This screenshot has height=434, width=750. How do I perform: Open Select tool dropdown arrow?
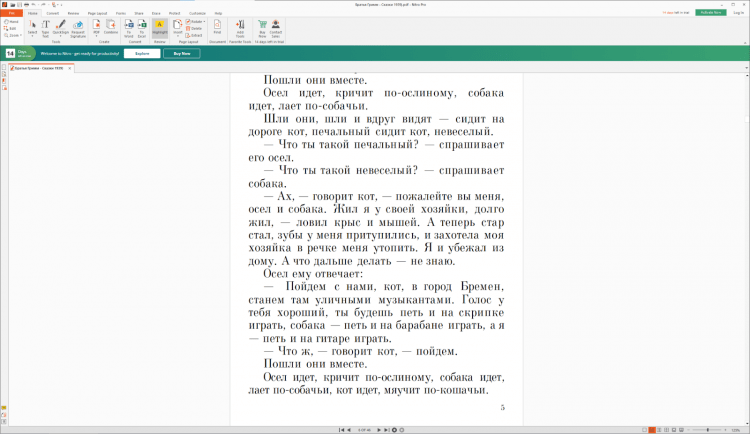32,36
